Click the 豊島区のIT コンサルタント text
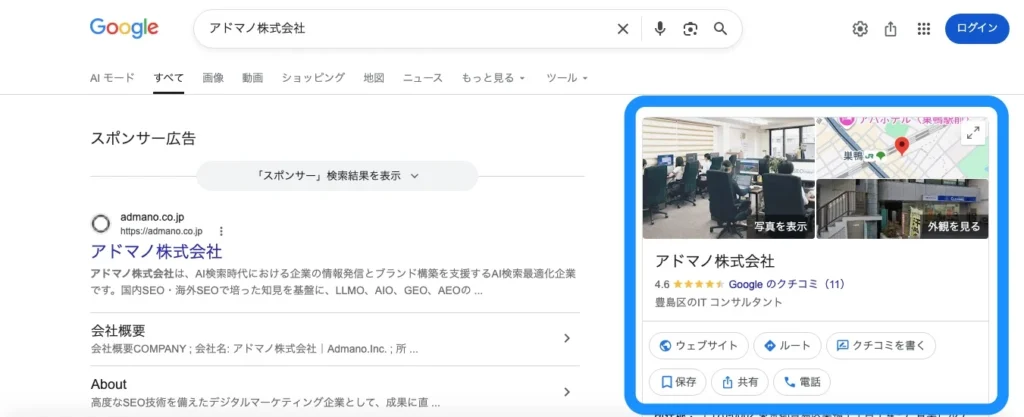This screenshot has width=1024, height=417. click(718, 303)
